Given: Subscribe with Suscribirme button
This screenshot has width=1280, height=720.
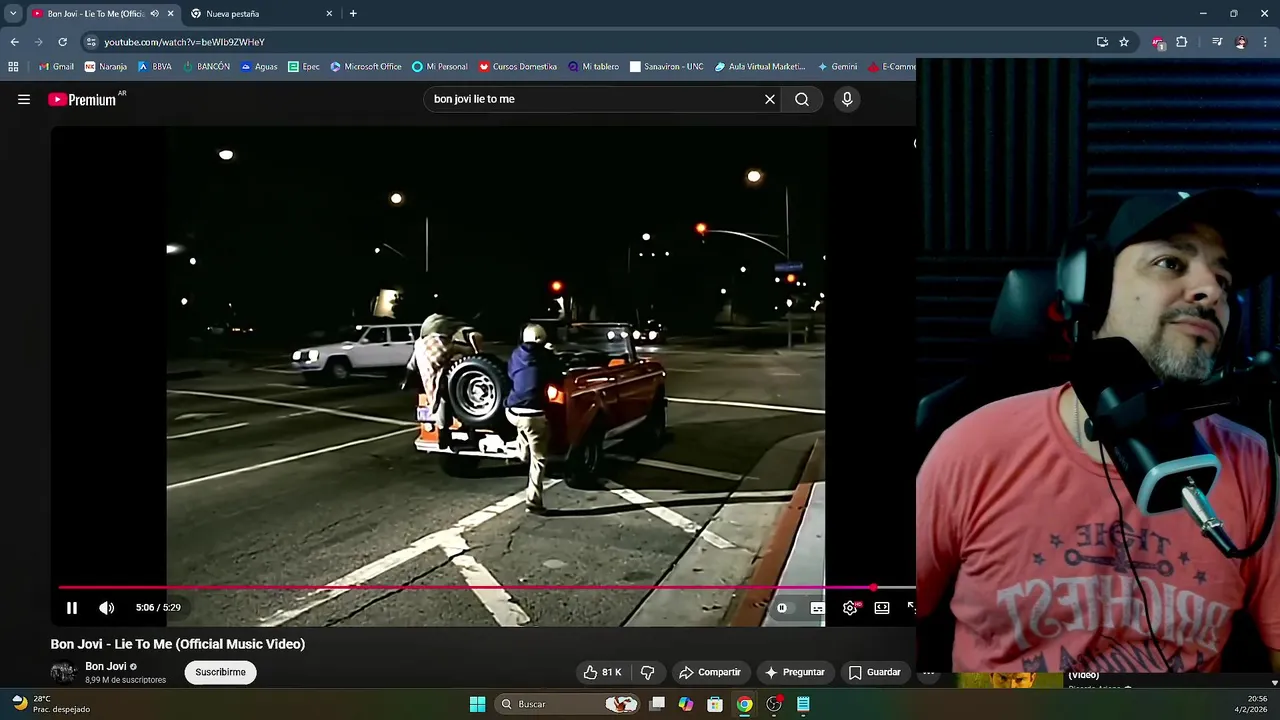Looking at the screenshot, I should pyautogui.click(x=221, y=672).
